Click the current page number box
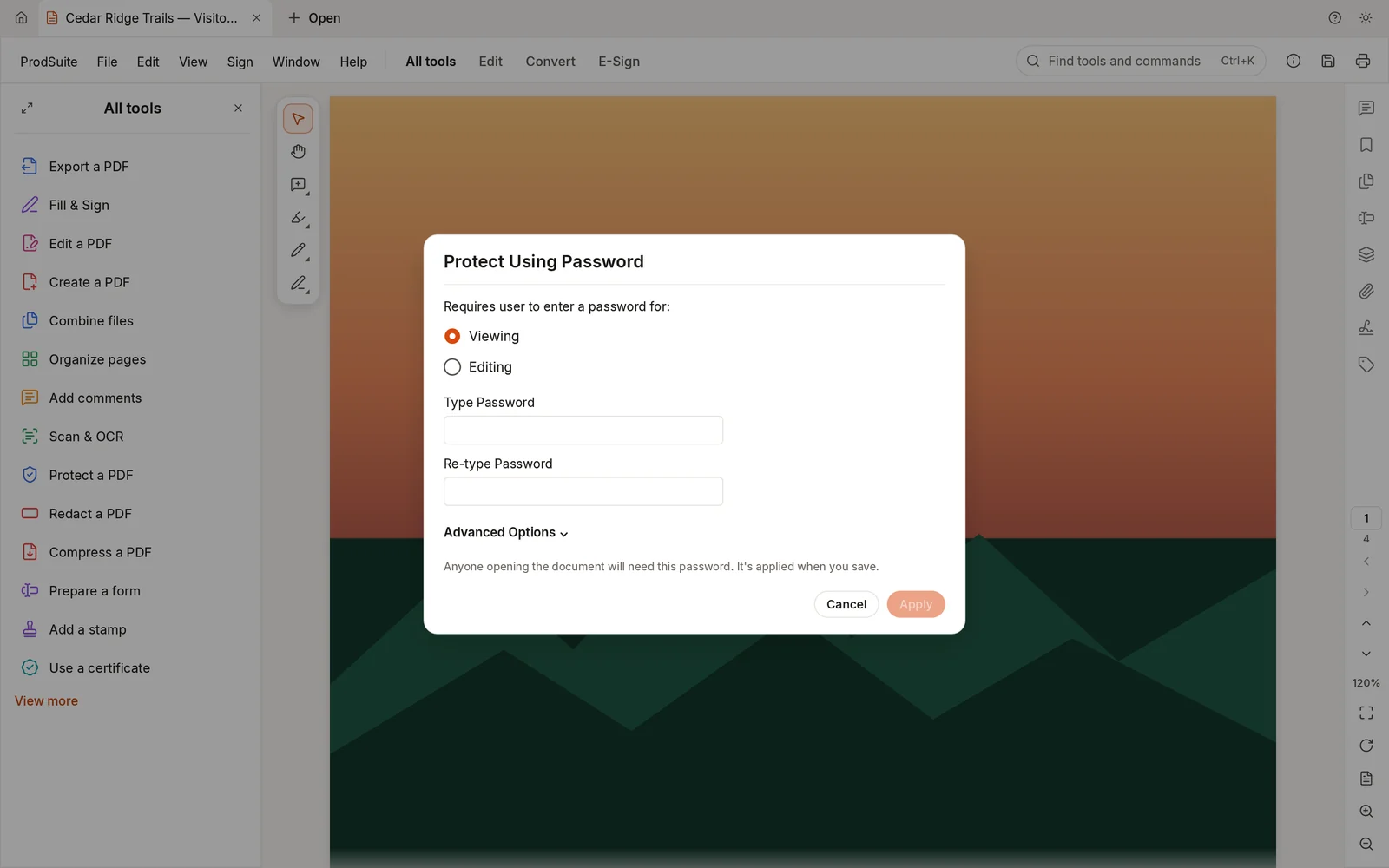 [1366, 518]
